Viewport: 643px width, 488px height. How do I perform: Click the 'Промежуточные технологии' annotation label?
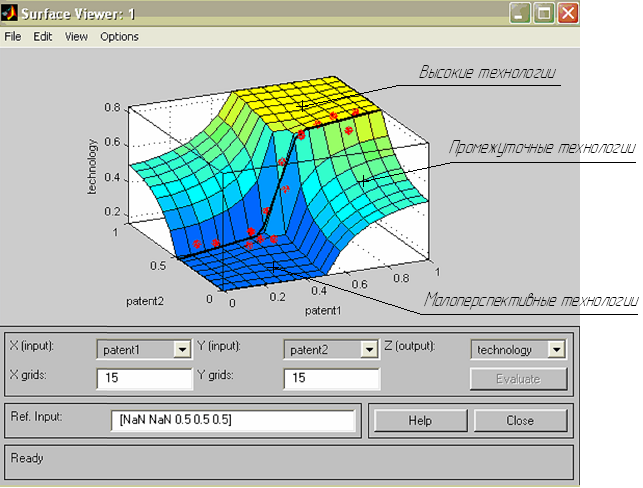542,148
